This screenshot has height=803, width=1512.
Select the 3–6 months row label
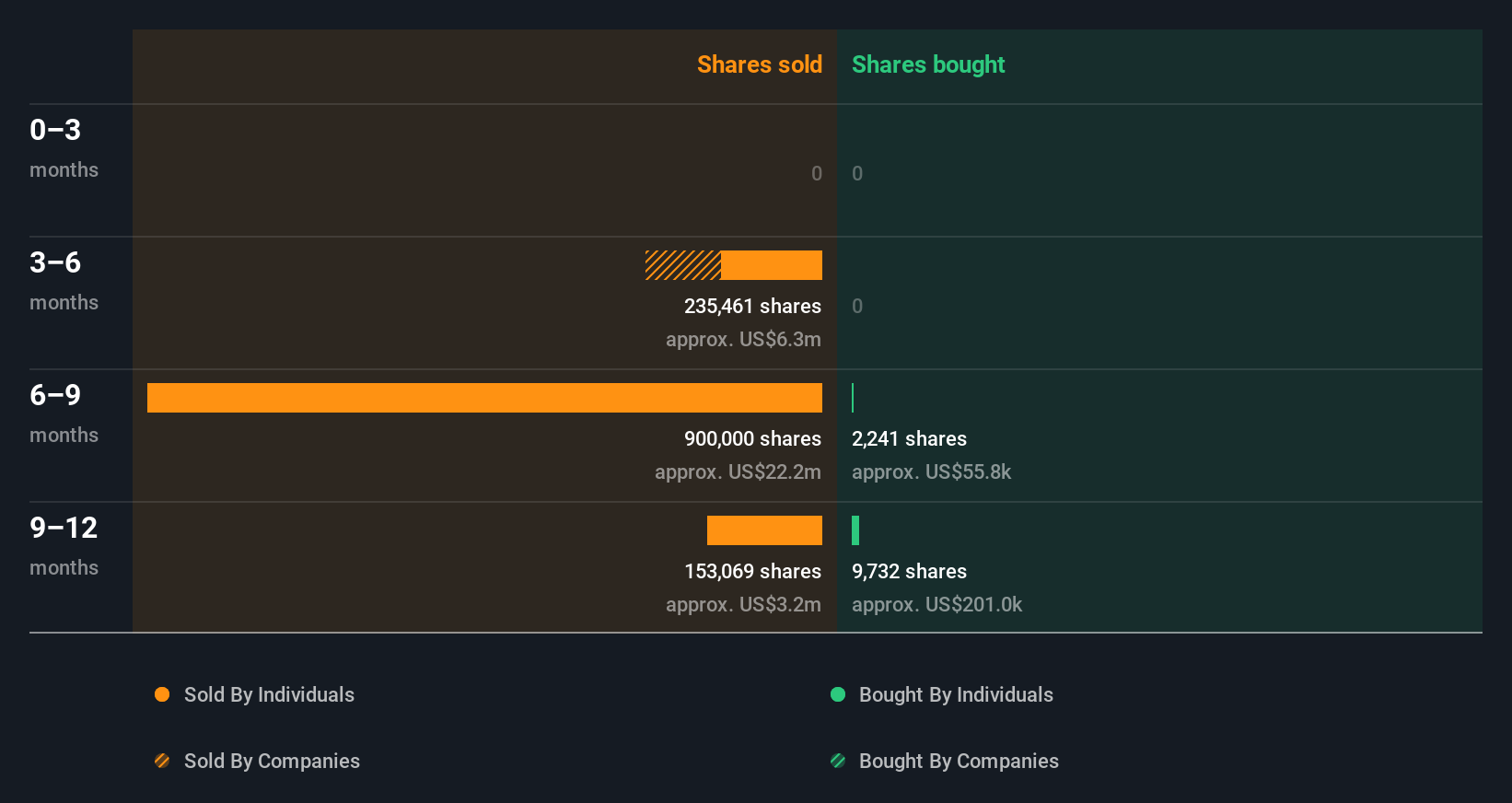tap(64, 281)
